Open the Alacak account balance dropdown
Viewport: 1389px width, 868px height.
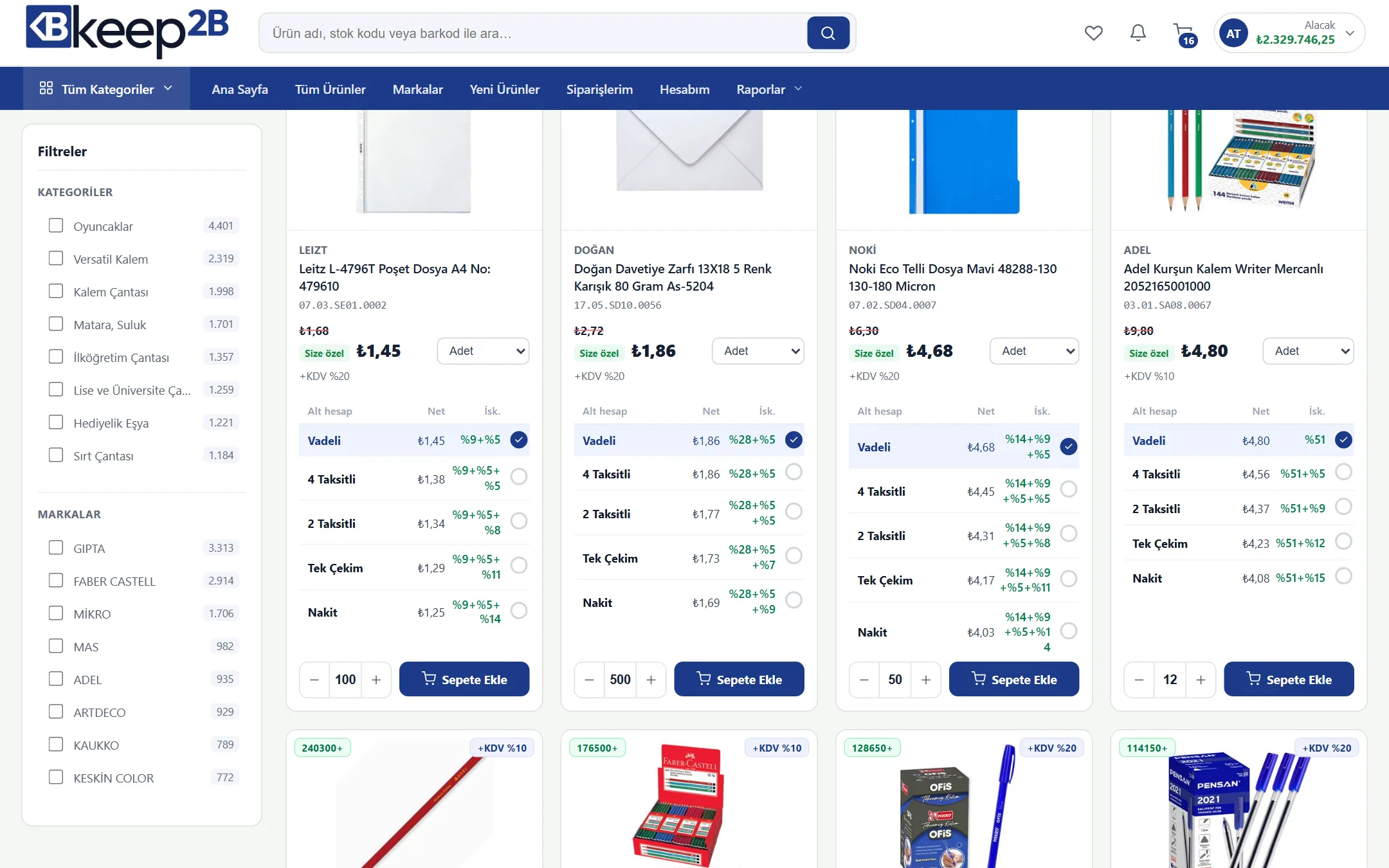point(1289,33)
